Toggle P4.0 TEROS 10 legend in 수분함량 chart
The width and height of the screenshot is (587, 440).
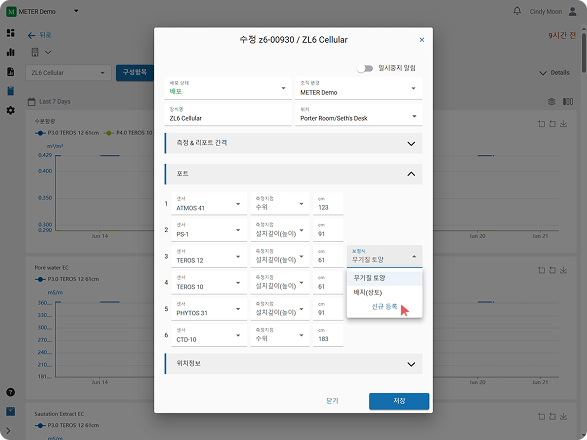coord(128,133)
